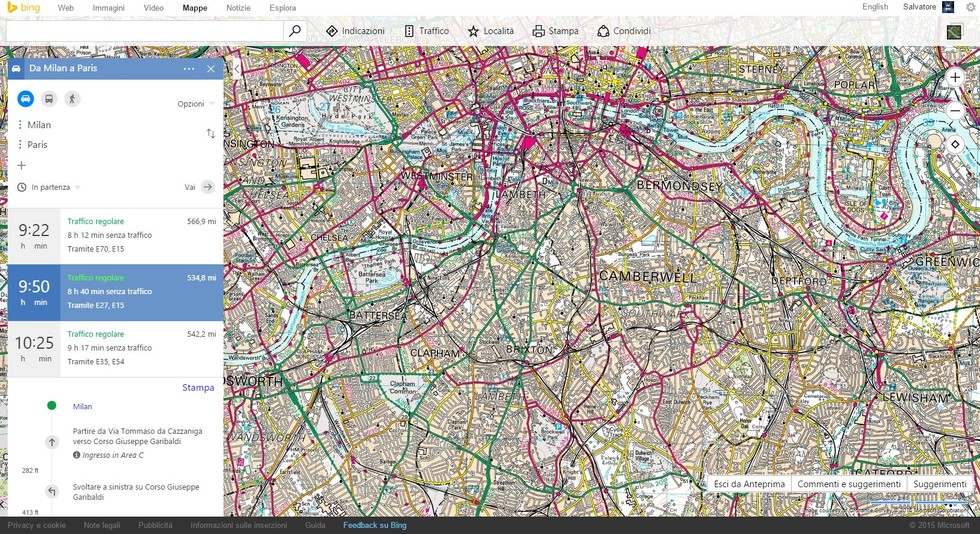Open Indicazioni directions tool
980x534 pixels.
tap(355, 31)
